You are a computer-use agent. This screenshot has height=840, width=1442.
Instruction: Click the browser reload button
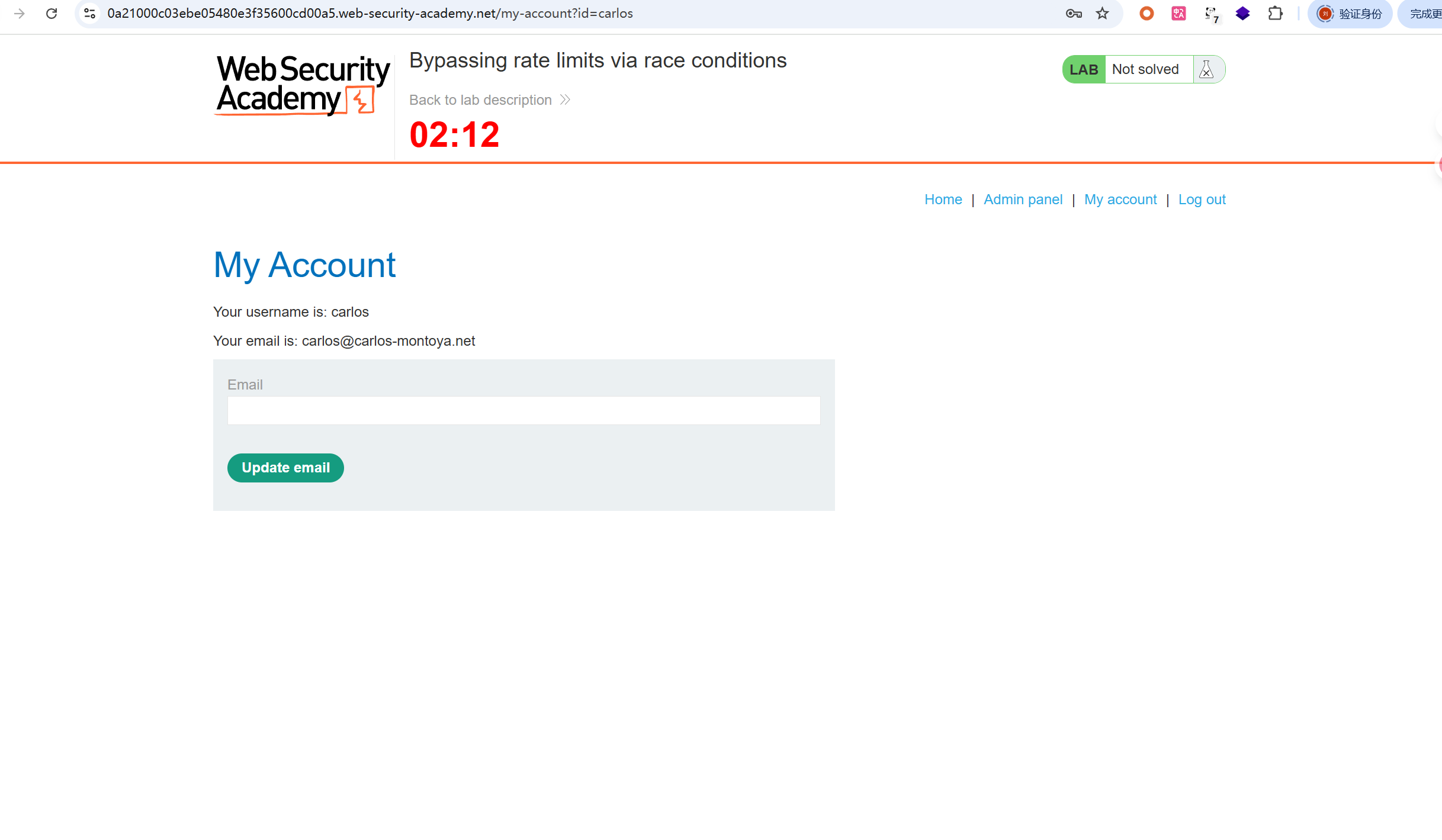click(52, 14)
